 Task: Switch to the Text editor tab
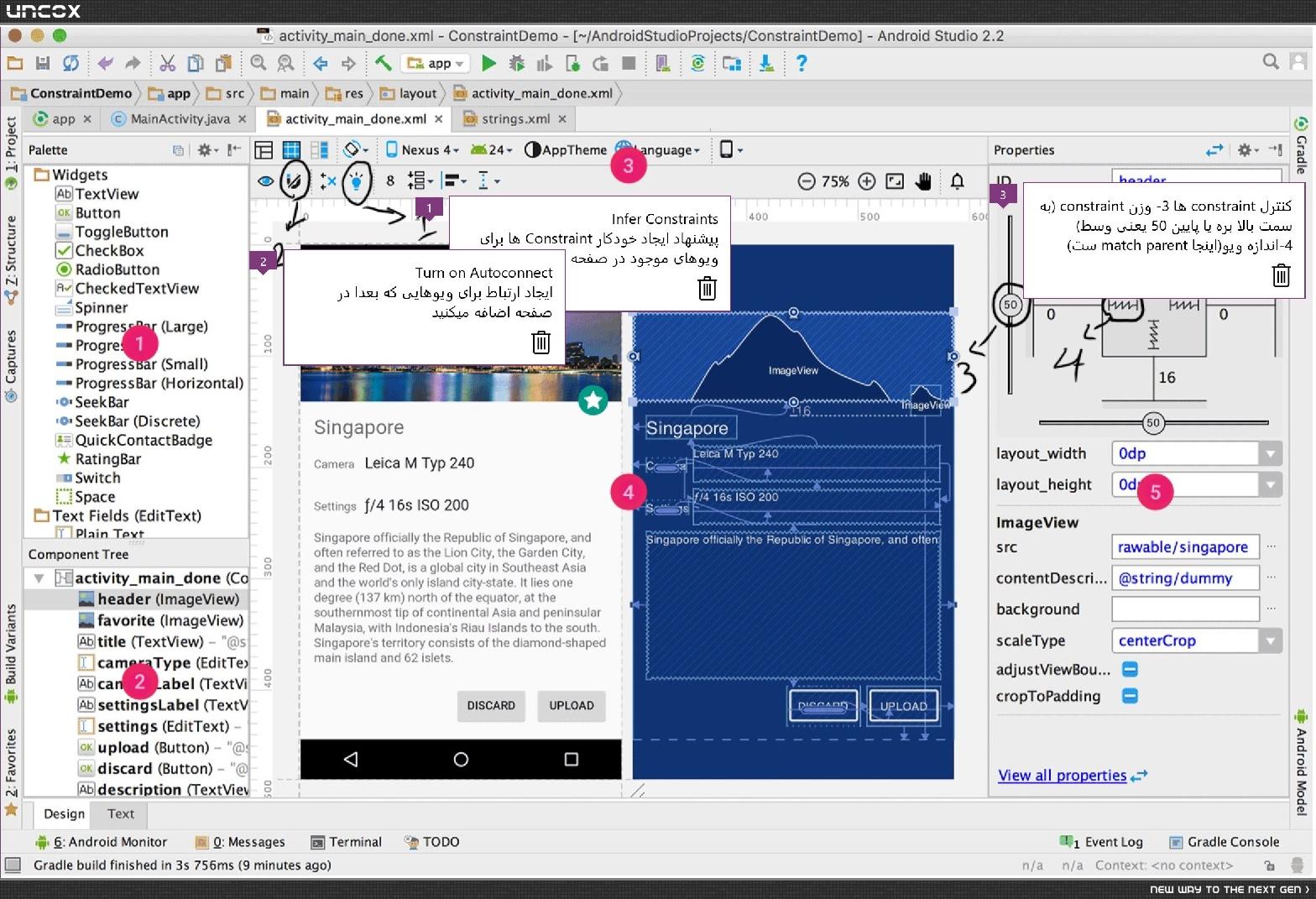[121, 813]
